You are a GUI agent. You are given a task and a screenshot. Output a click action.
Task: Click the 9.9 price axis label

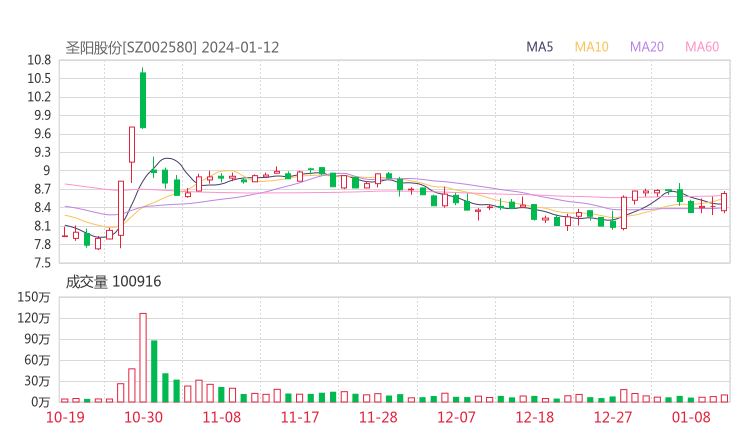(x=42, y=115)
